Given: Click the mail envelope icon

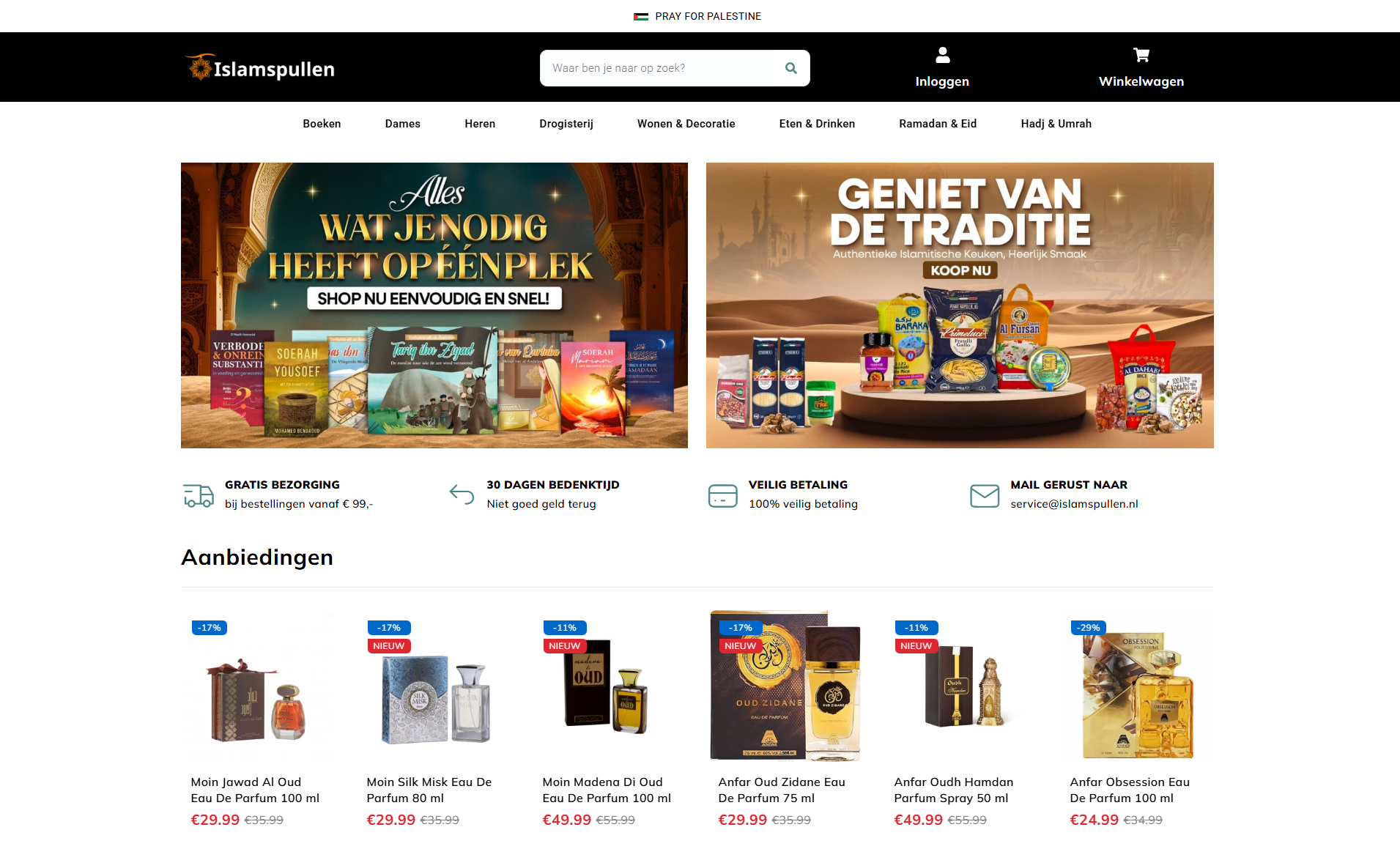Looking at the screenshot, I should (x=985, y=495).
